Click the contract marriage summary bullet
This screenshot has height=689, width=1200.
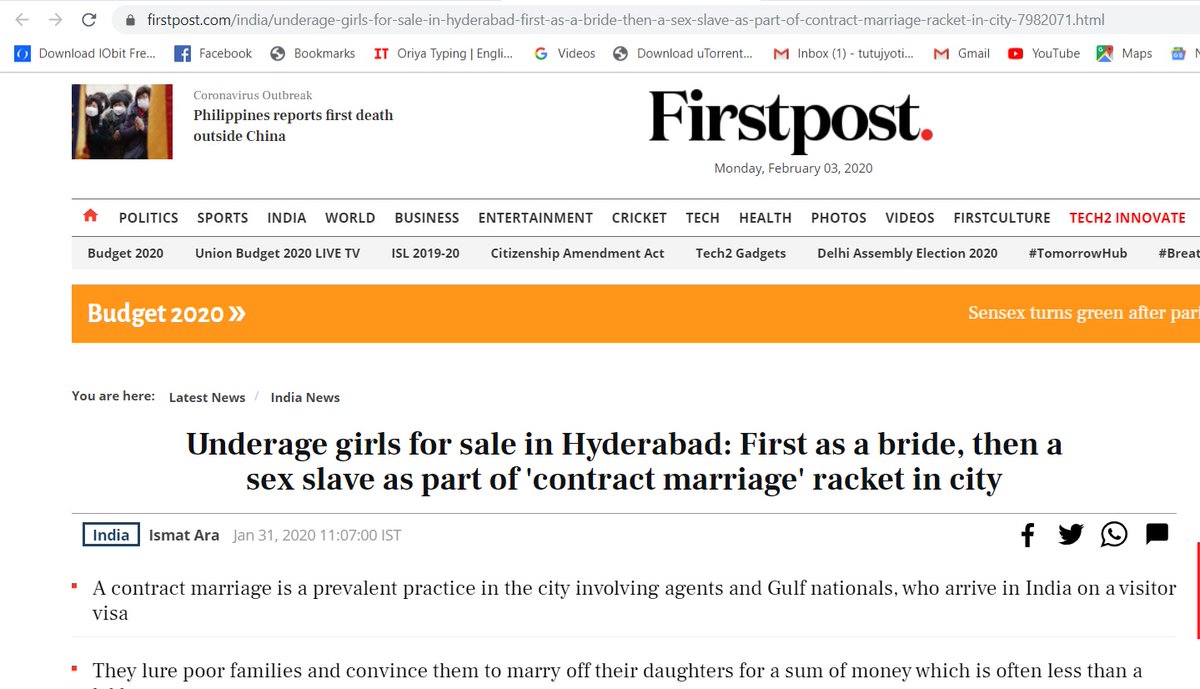pos(634,600)
